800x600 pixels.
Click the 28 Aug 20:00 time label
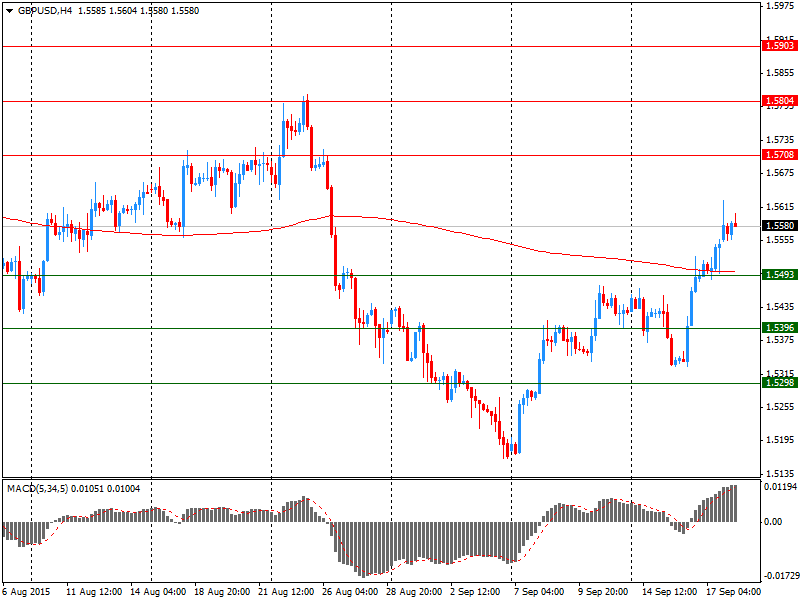pyautogui.click(x=414, y=592)
